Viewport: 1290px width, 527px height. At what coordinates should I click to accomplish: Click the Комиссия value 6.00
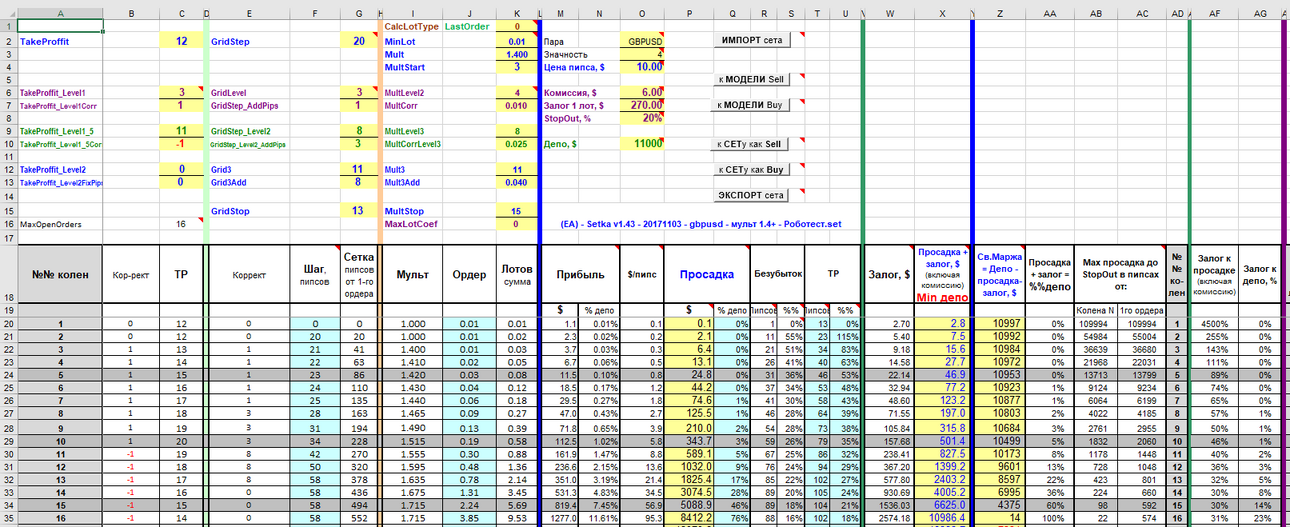coord(641,92)
